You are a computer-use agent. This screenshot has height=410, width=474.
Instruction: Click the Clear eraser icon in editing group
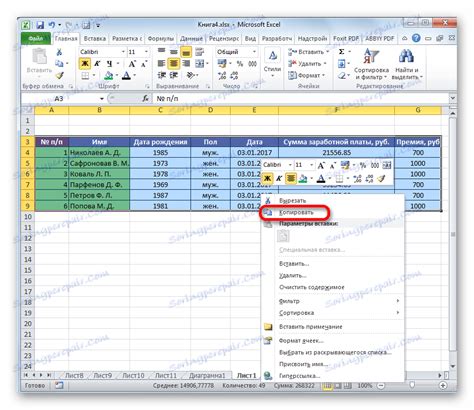tap(342, 76)
